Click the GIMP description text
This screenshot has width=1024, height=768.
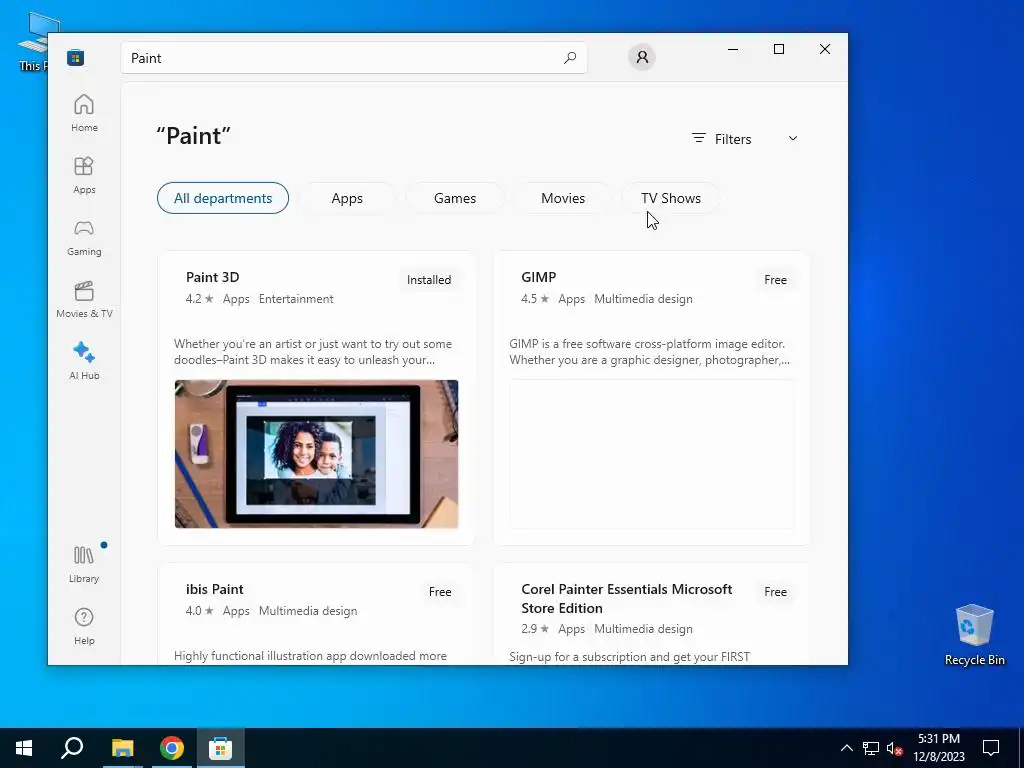click(x=649, y=352)
